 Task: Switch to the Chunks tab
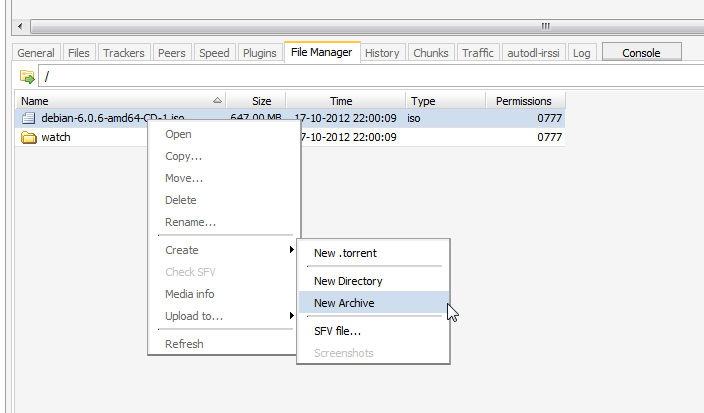(x=431, y=53)
